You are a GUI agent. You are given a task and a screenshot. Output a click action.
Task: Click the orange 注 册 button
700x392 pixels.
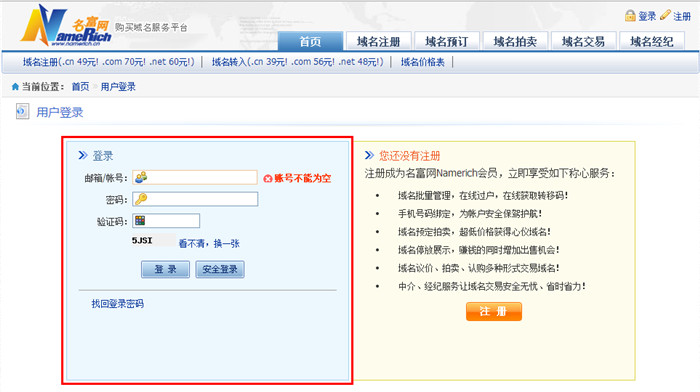click(494, 311)
